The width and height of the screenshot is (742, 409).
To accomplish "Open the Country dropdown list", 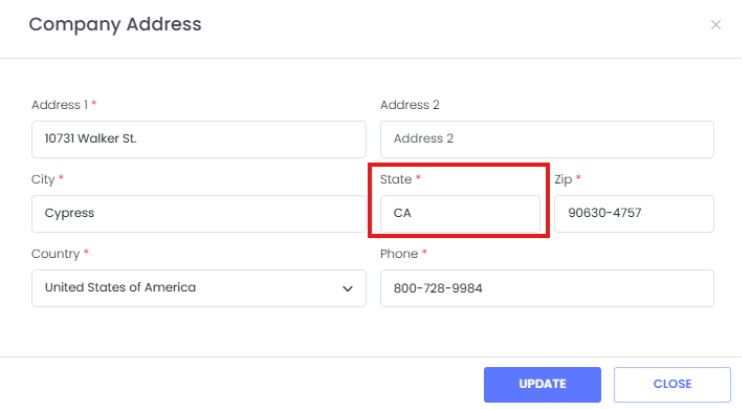I will (x=198, y=288).
